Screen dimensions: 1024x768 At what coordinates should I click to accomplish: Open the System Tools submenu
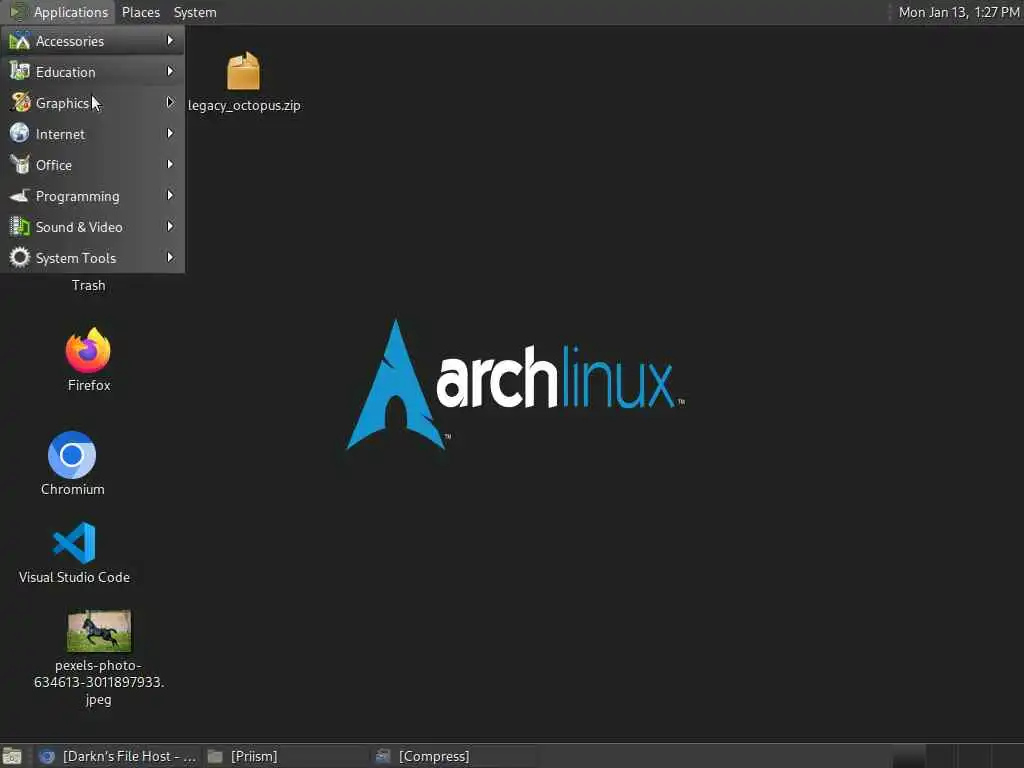pos(92,258)
